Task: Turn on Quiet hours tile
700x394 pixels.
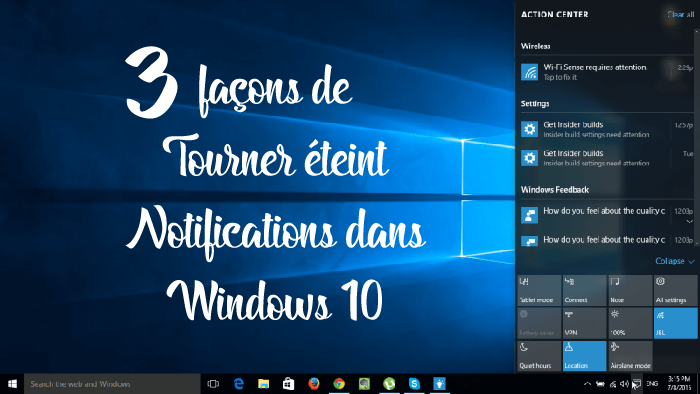Action: 539,356
